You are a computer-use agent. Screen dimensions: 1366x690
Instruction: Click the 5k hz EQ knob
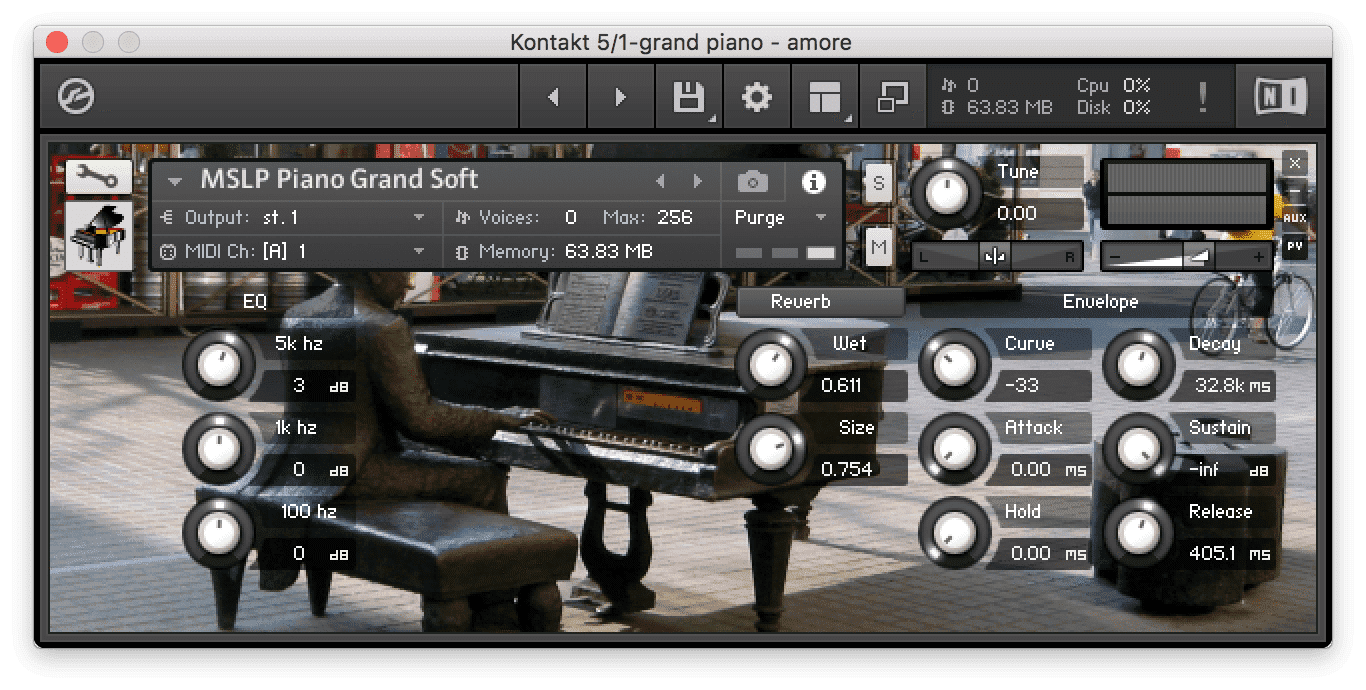[x=217, y=364]
